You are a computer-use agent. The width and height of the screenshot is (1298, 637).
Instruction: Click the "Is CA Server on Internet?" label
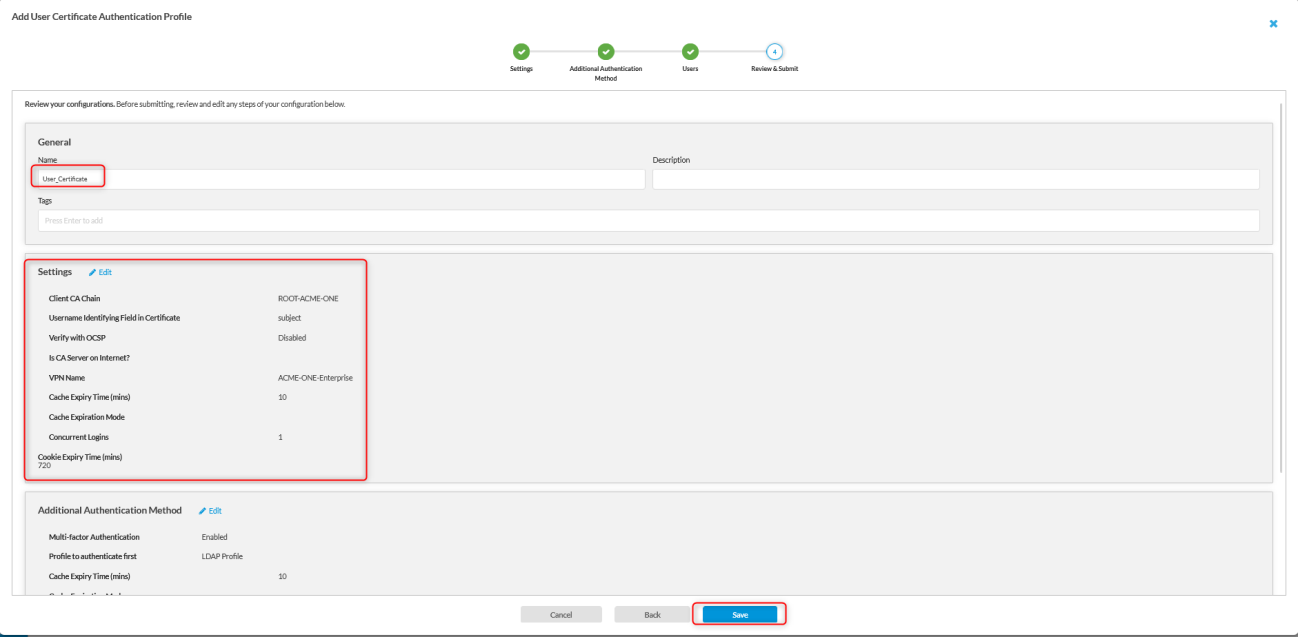point(87,358)
